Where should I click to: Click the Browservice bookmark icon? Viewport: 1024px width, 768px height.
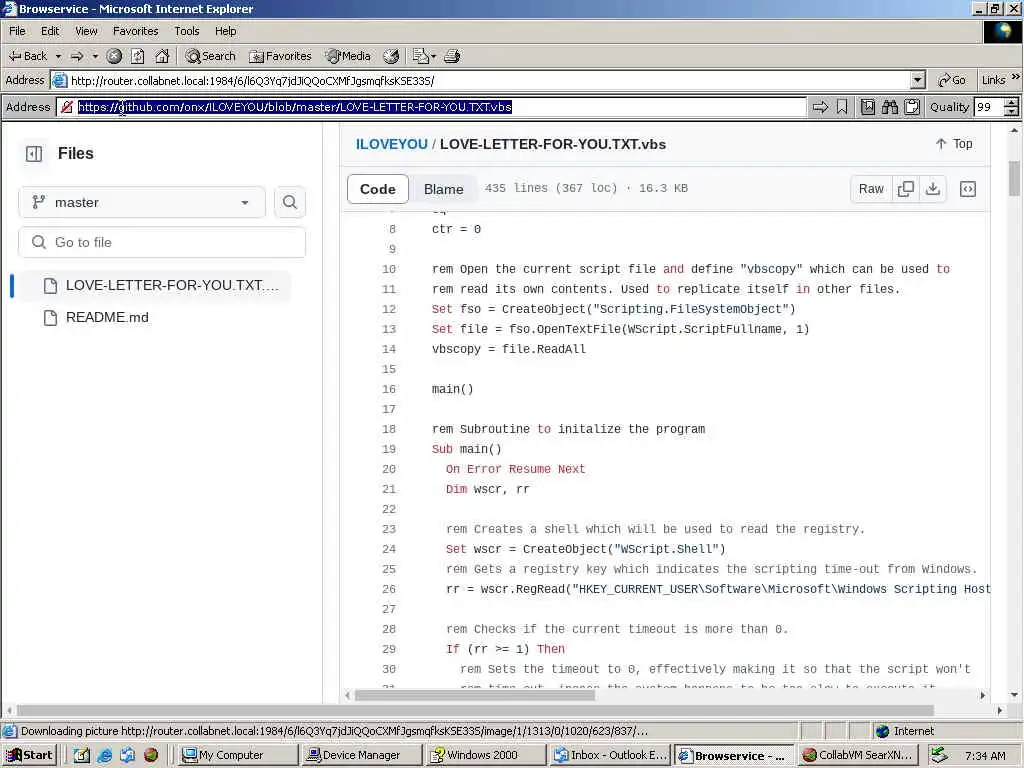[x=842, y=107]
